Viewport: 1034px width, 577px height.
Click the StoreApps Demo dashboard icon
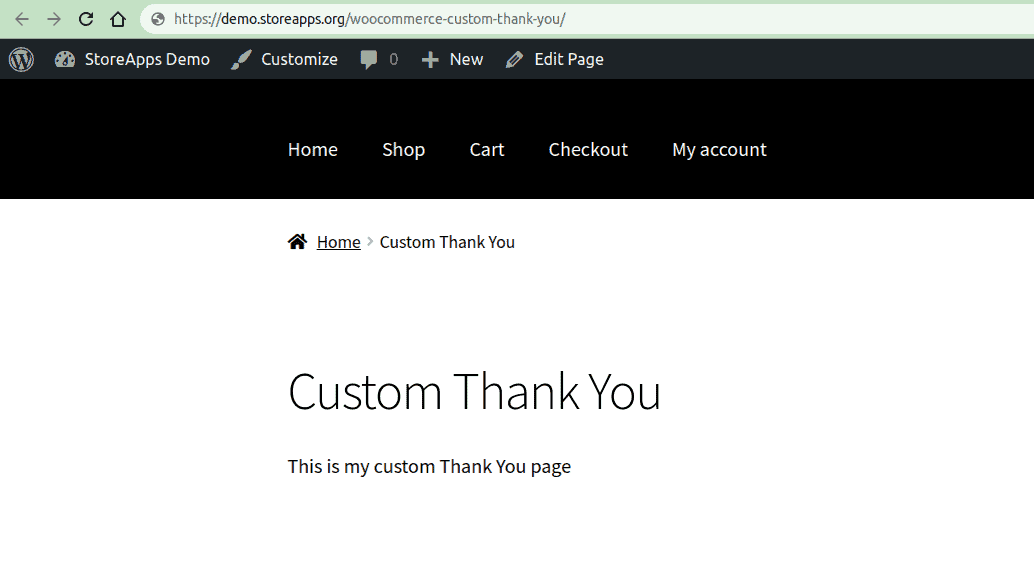click(65, 59)
